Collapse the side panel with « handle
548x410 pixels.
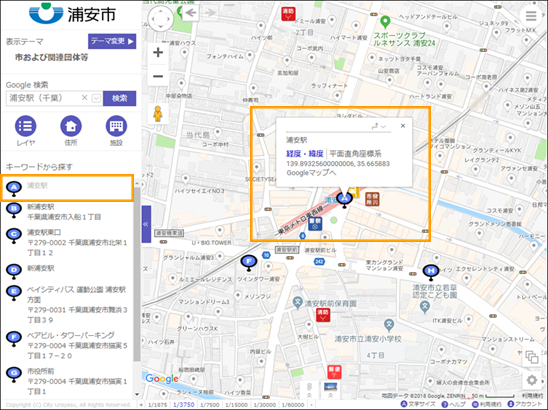point(146,224)
